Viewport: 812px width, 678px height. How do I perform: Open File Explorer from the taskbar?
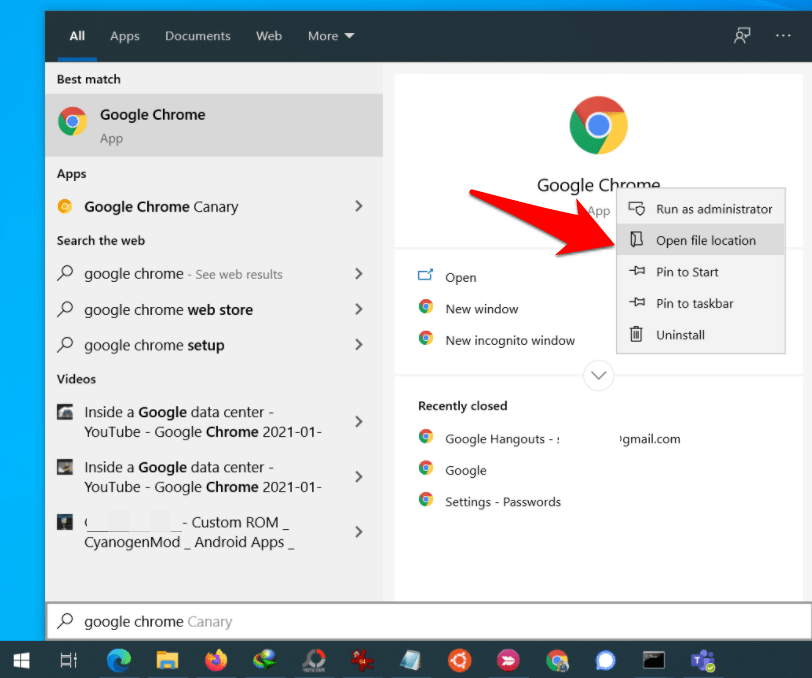coord(167,660)
